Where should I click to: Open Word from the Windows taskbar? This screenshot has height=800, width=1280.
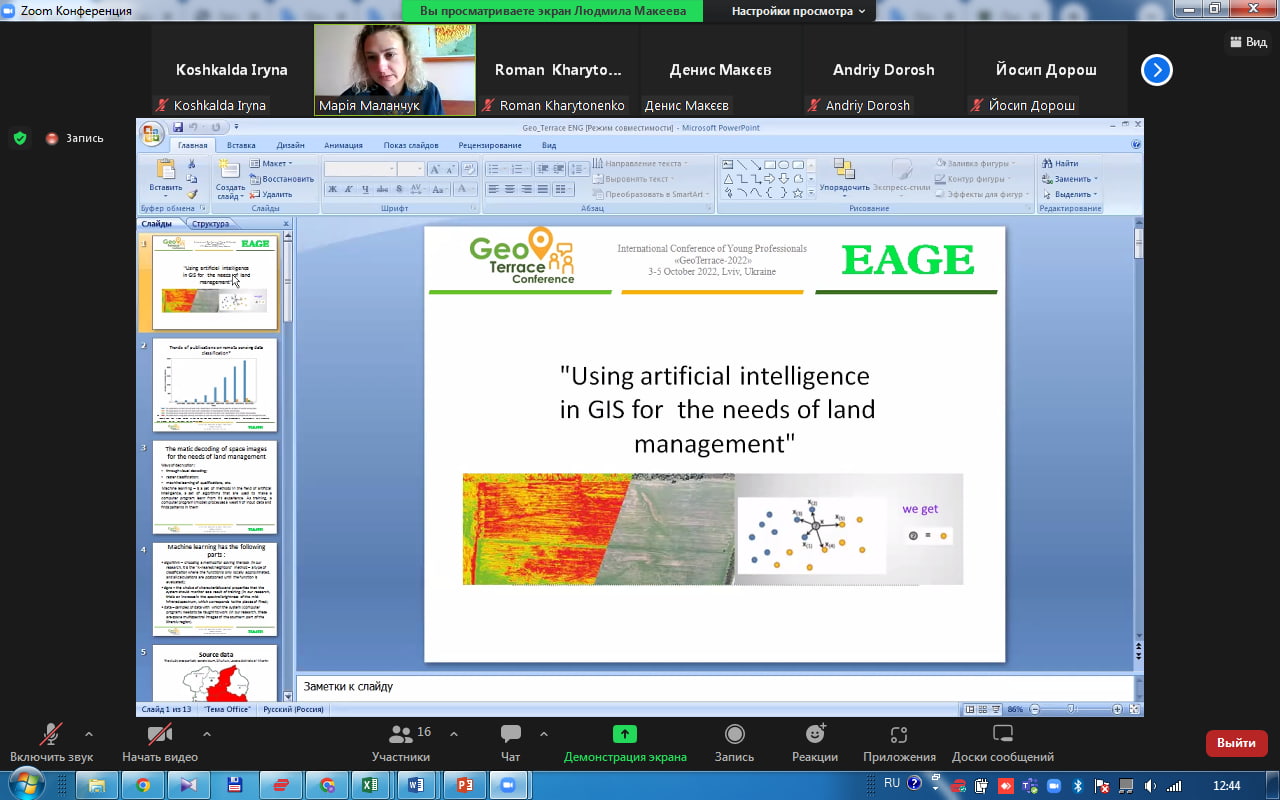(416, 785)
